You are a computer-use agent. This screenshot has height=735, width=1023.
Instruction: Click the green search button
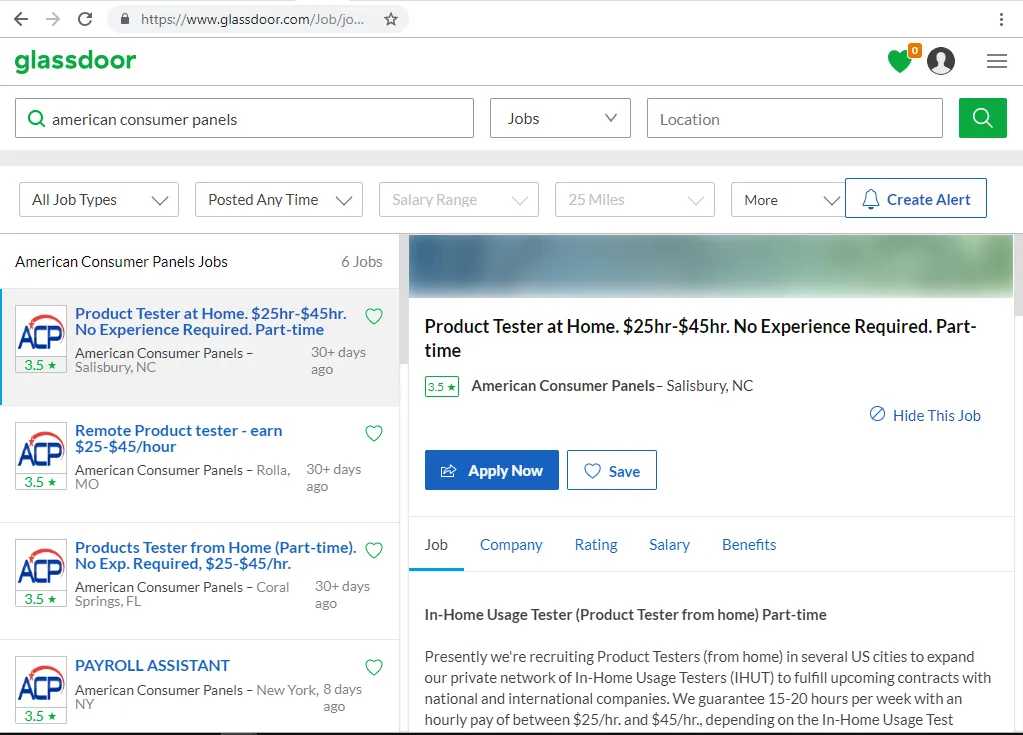coord(983,118)
